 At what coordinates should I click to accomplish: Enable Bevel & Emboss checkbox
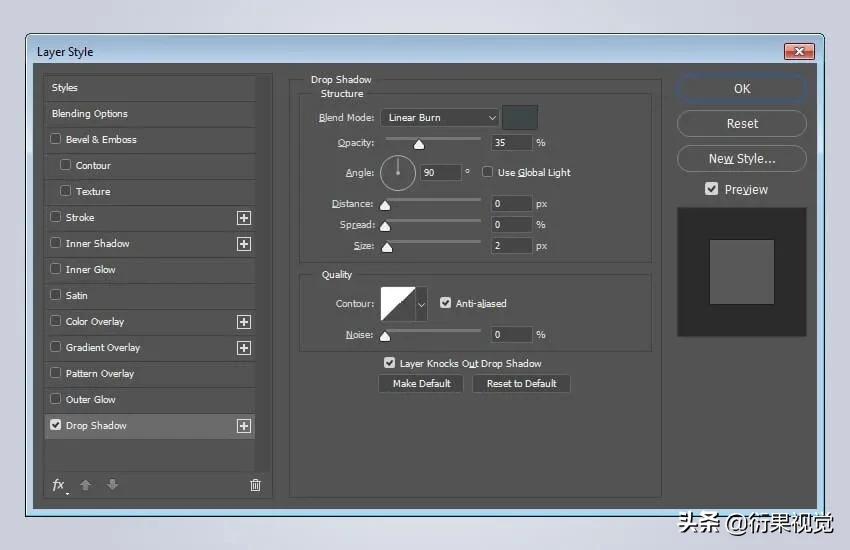pyautogui.click(x=55, y=139)
